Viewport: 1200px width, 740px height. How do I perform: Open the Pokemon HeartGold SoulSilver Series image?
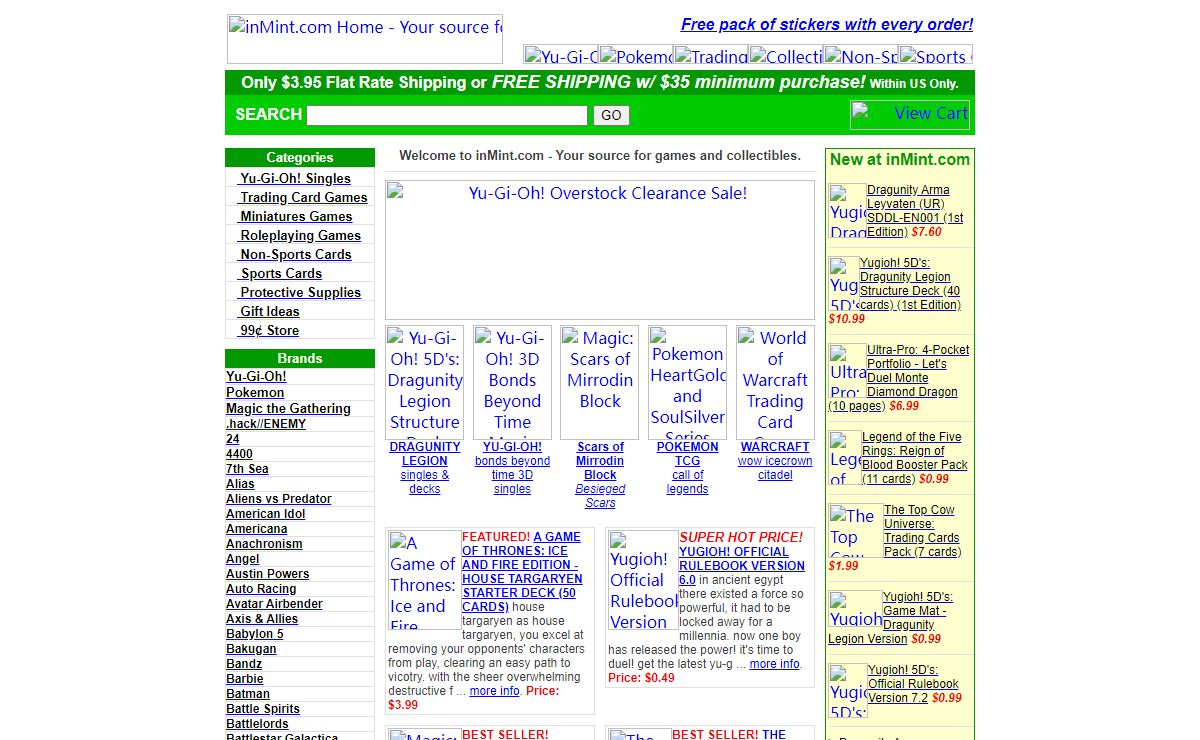tap(687, 382)
